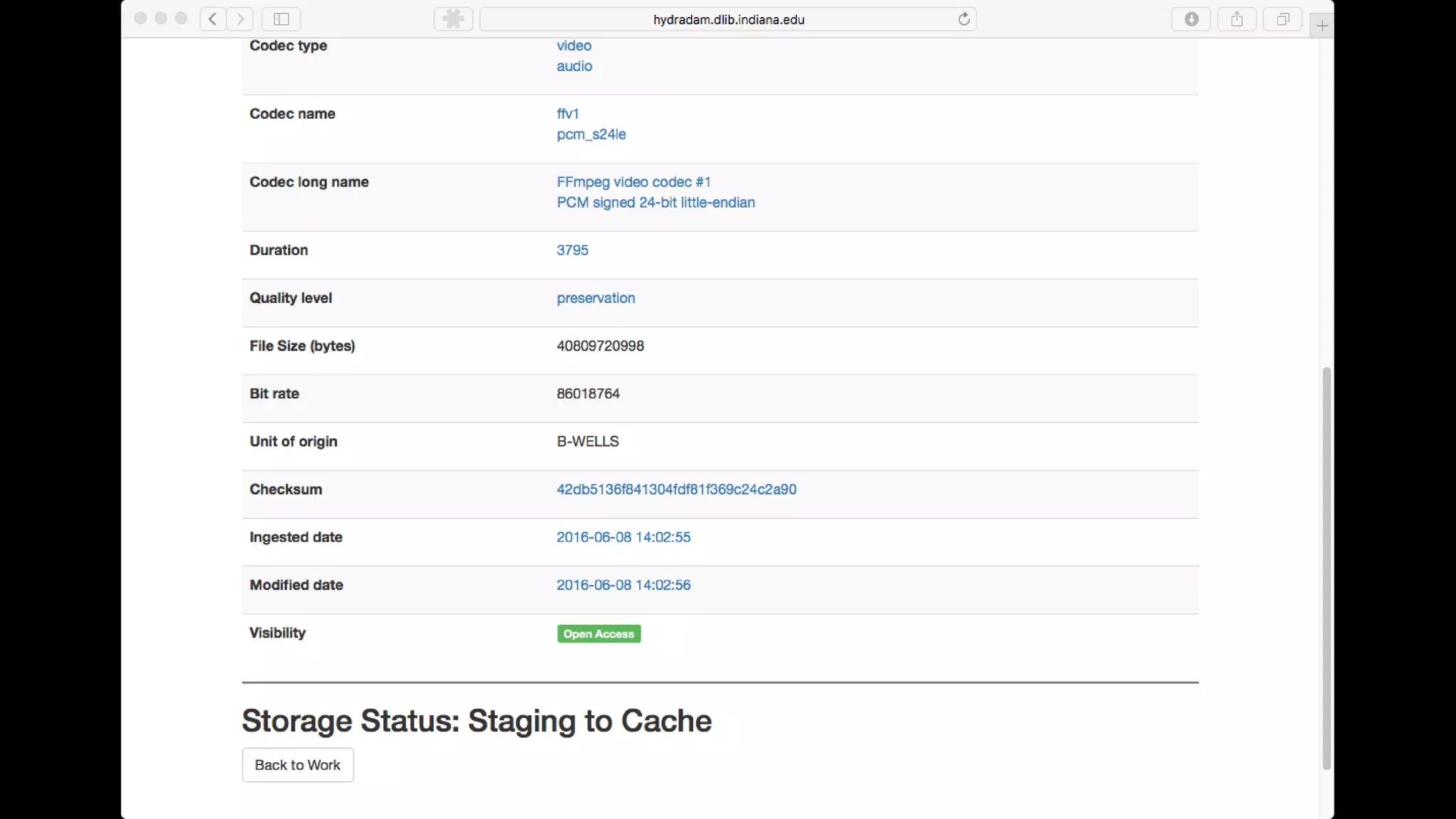Show all tabs overview icon
Image resolution: width=1456 pixels, height=819 pixels.
pyautogui.click(x=1283, y=19)
